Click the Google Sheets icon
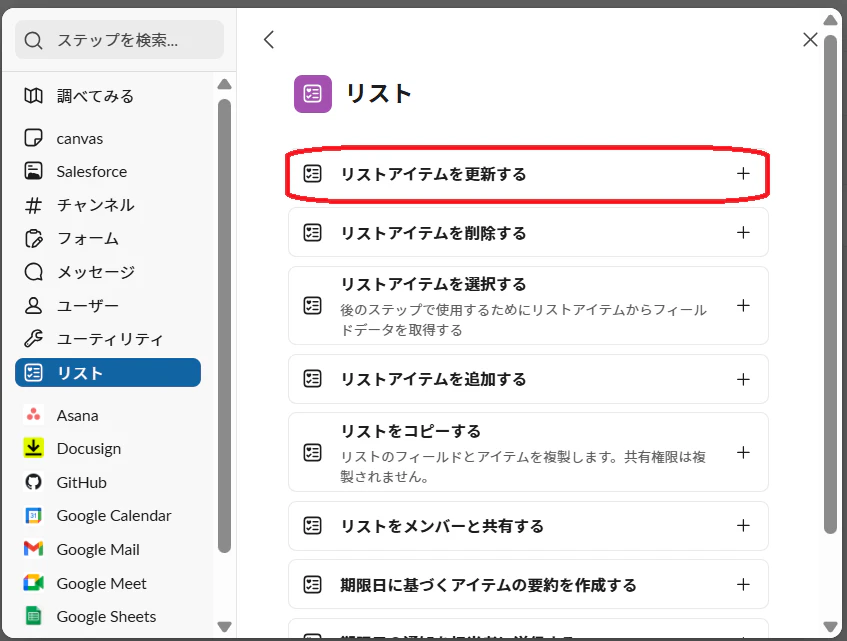This screenshot has height=641, width=847. (33, 616)
